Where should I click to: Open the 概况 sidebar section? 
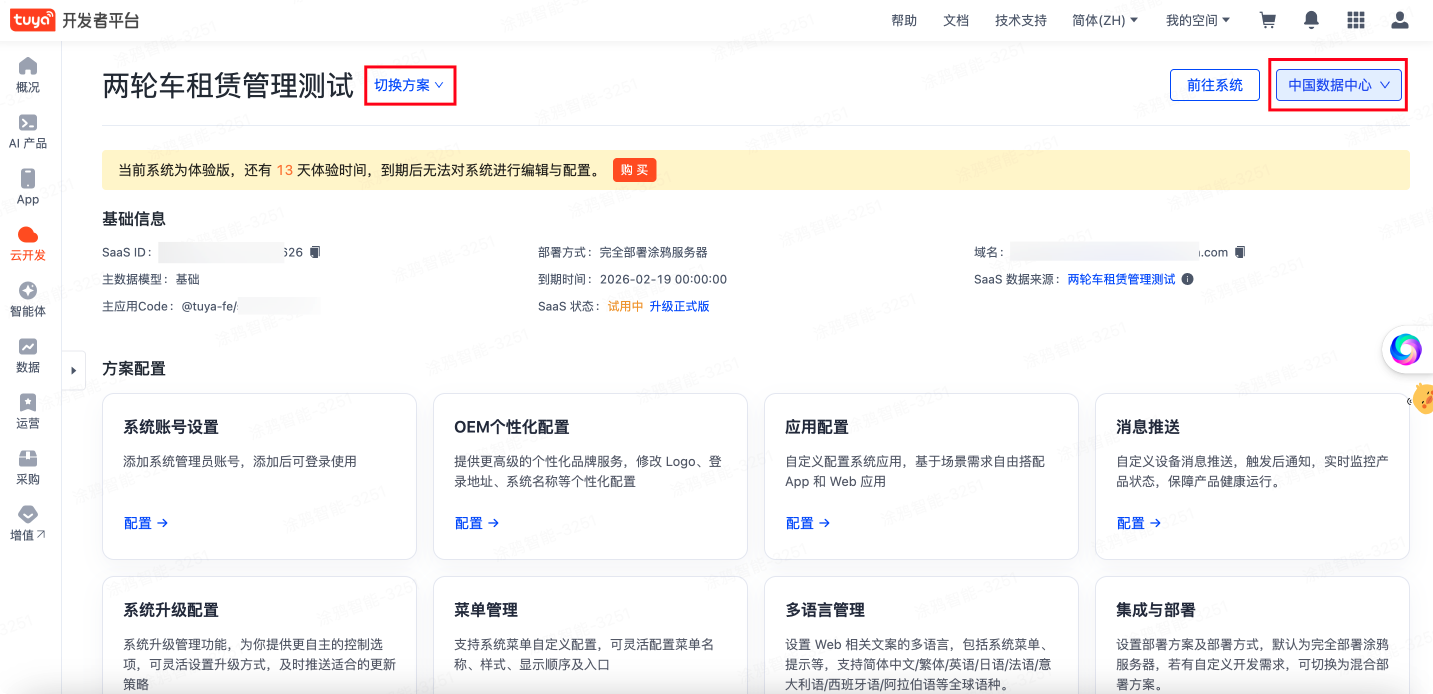coord(27,77)
